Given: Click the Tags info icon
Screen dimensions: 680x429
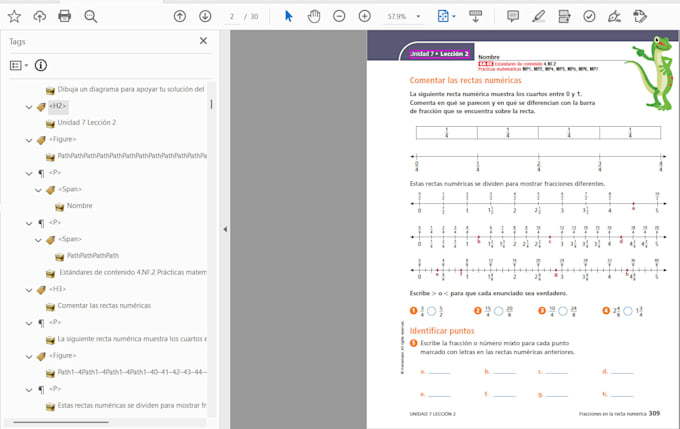Looking at the screenshot, I should point(41,65).
